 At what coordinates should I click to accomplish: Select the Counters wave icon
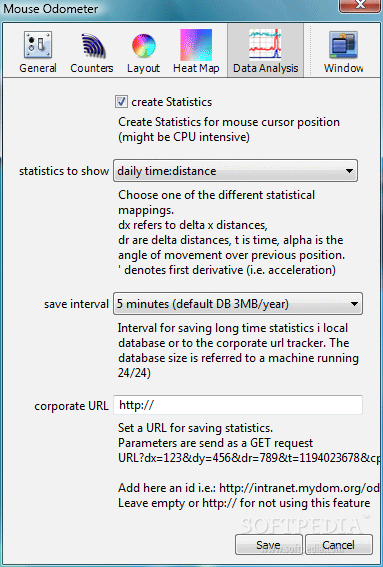(x=93, y=45)
